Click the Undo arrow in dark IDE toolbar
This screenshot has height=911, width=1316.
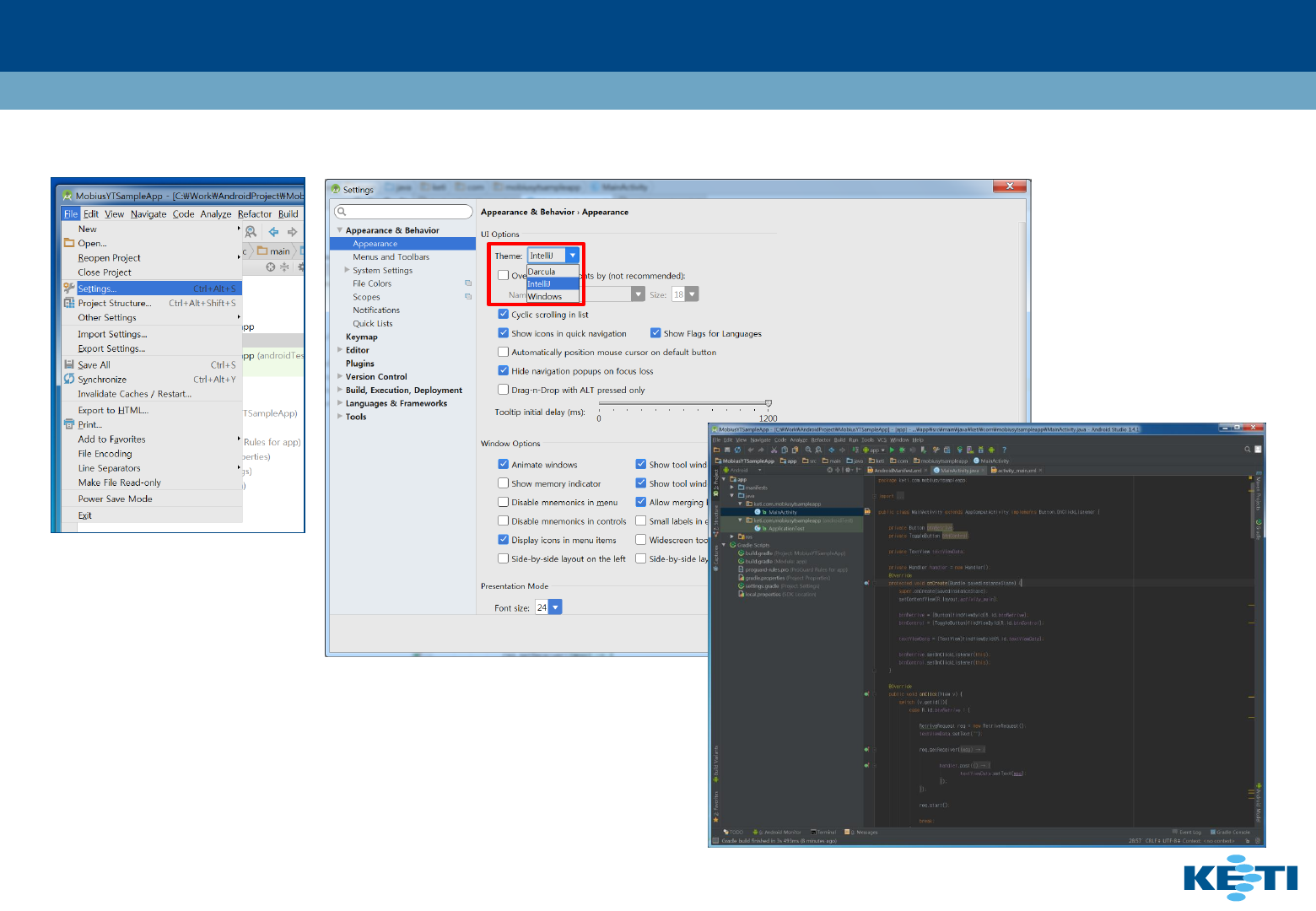tap(749, 450)
